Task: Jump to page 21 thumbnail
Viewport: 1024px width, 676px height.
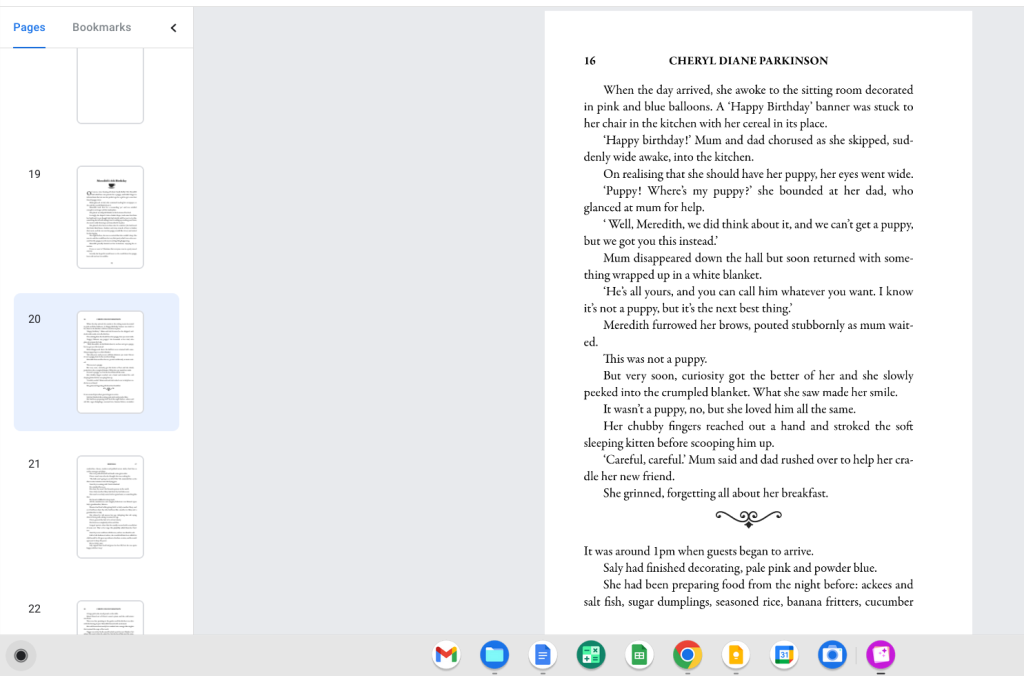Action: click(x=110, y=507)
